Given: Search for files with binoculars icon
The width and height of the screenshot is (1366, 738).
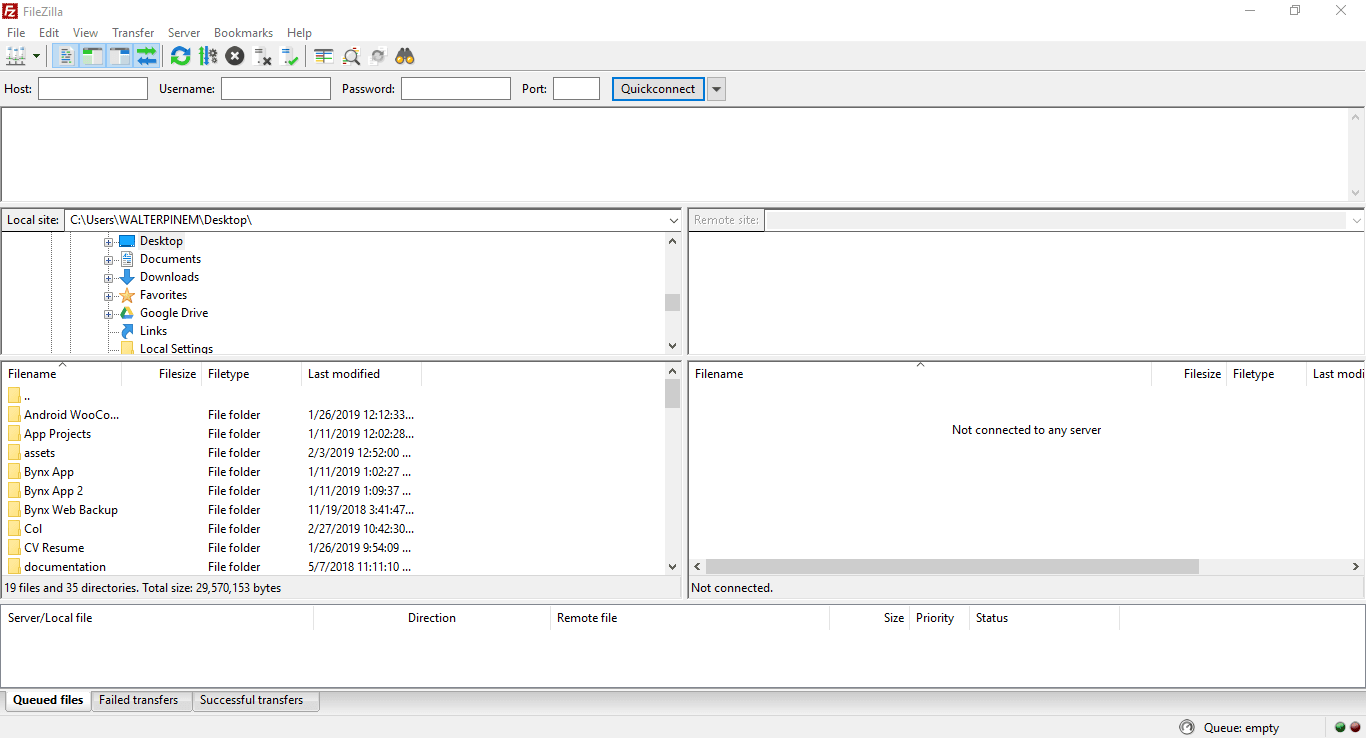Looking at the screenshot, I should click(x=405, y=56).
